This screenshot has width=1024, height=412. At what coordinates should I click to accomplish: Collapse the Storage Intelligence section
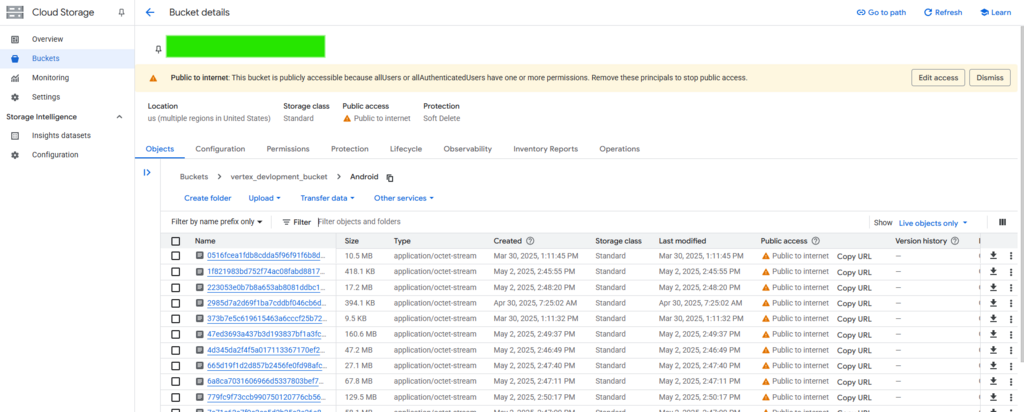pyautogui.click(x=120, y=117)
